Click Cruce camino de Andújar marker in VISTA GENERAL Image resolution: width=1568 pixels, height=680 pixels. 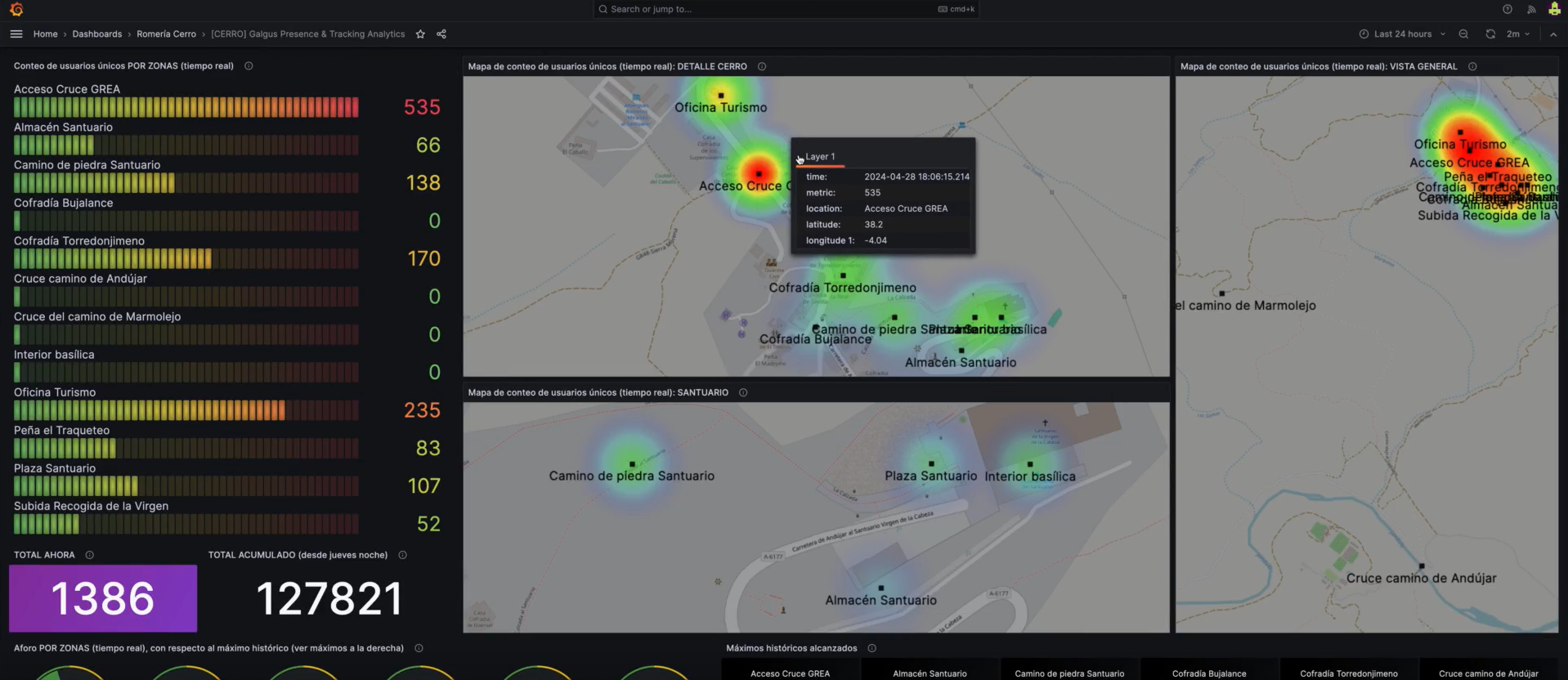(1422, 566)
